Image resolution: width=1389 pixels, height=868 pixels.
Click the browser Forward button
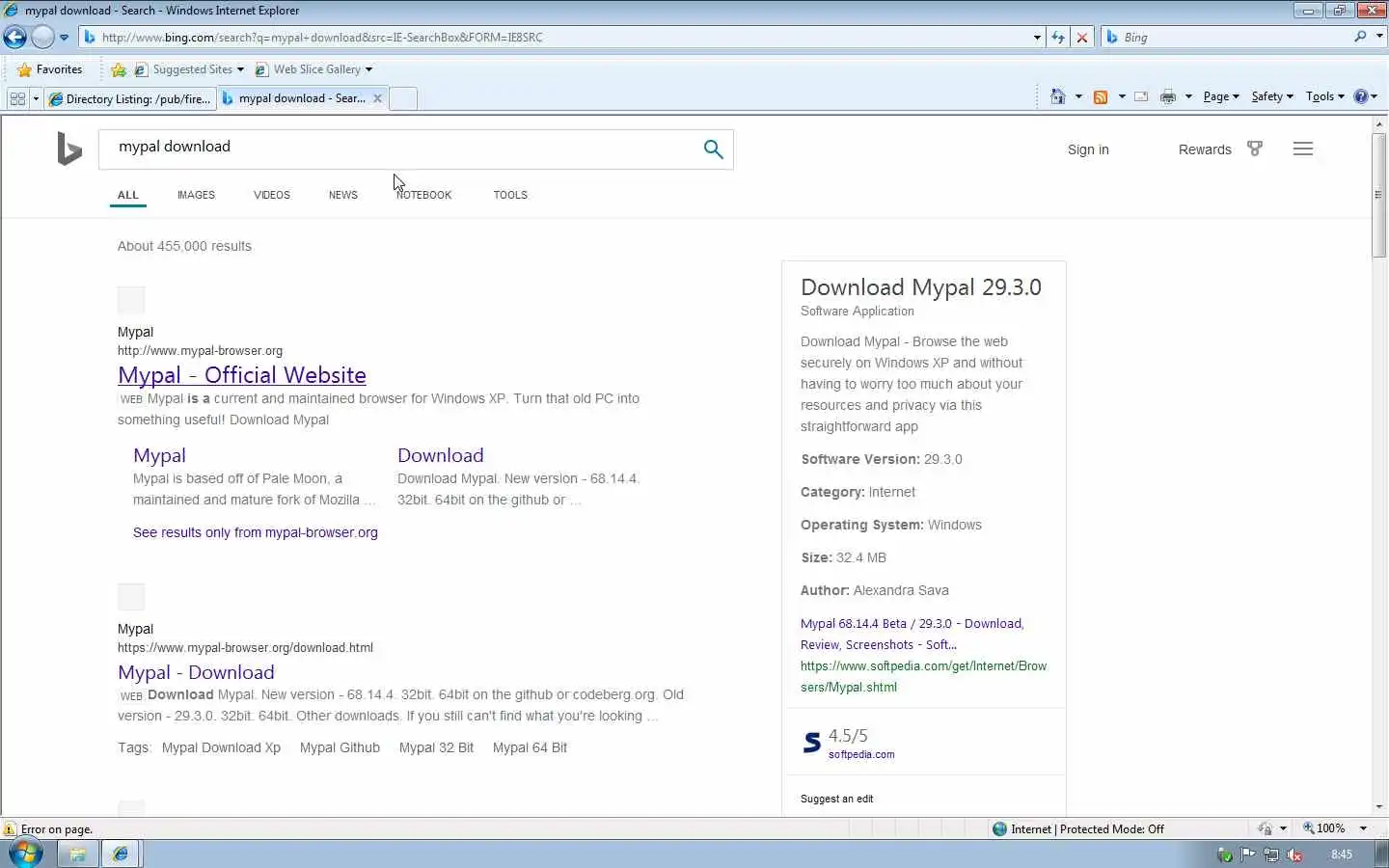(x=42, y=38)
